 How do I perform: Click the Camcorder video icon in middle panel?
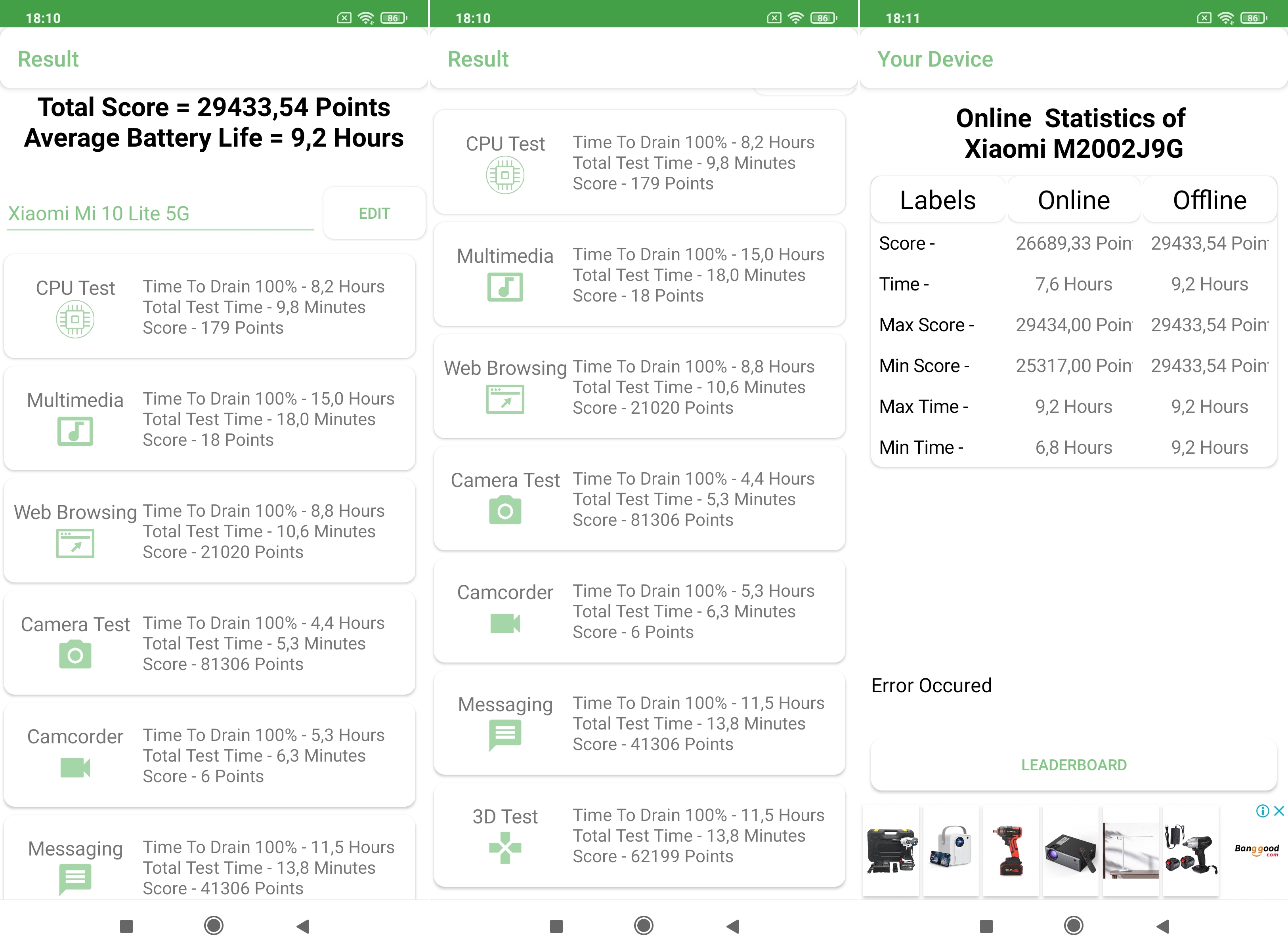click(505, 623)
